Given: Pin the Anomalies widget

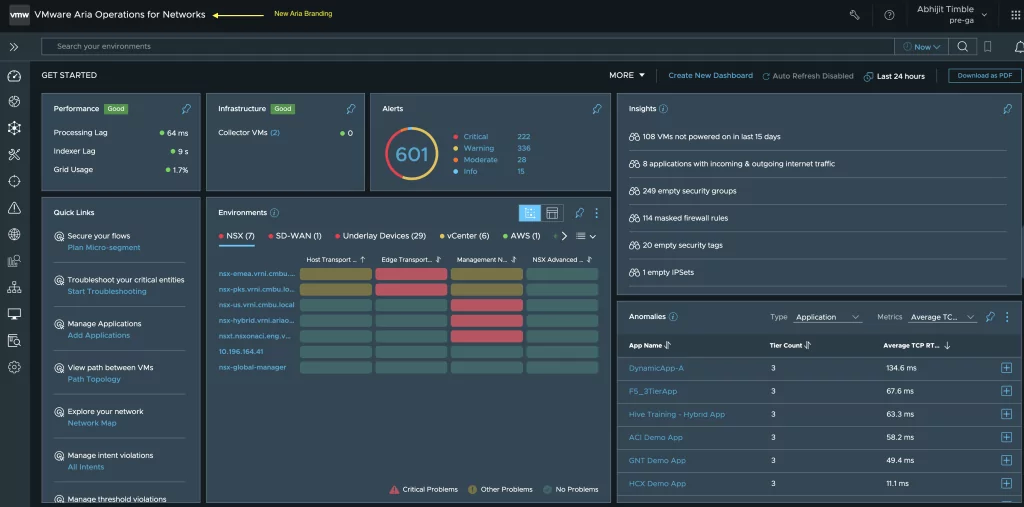Looking at the screenshot, I should click(x=990, y=317).
